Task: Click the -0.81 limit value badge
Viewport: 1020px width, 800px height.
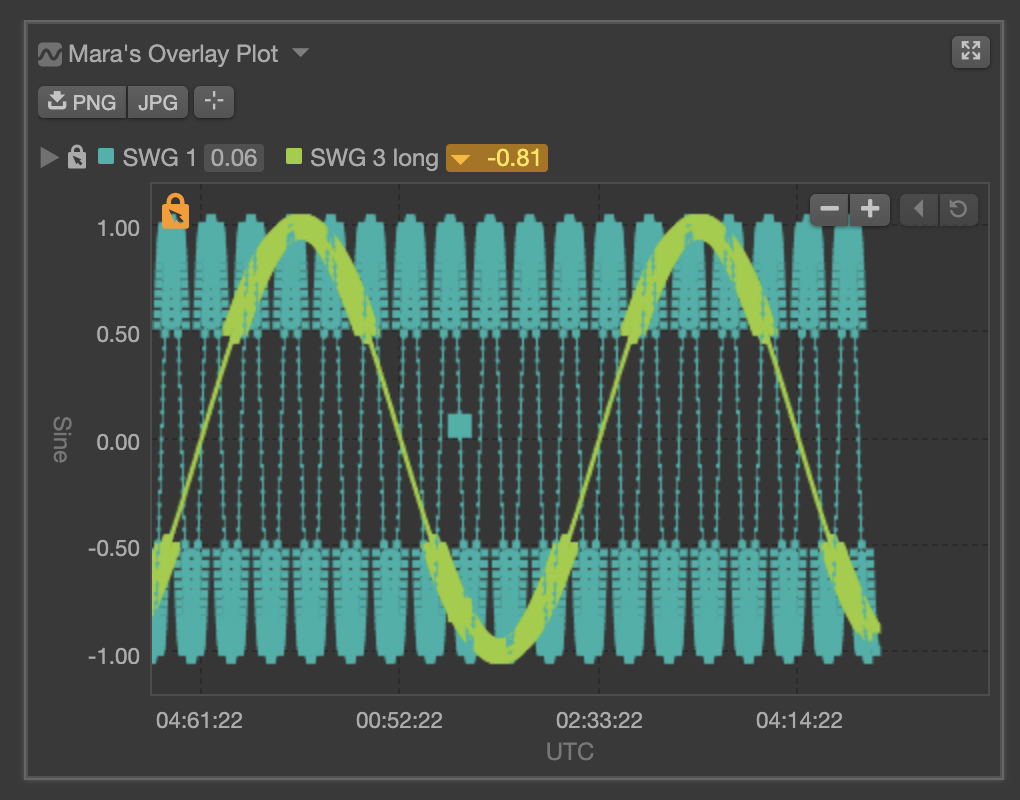Action: [x=497, y=158]
